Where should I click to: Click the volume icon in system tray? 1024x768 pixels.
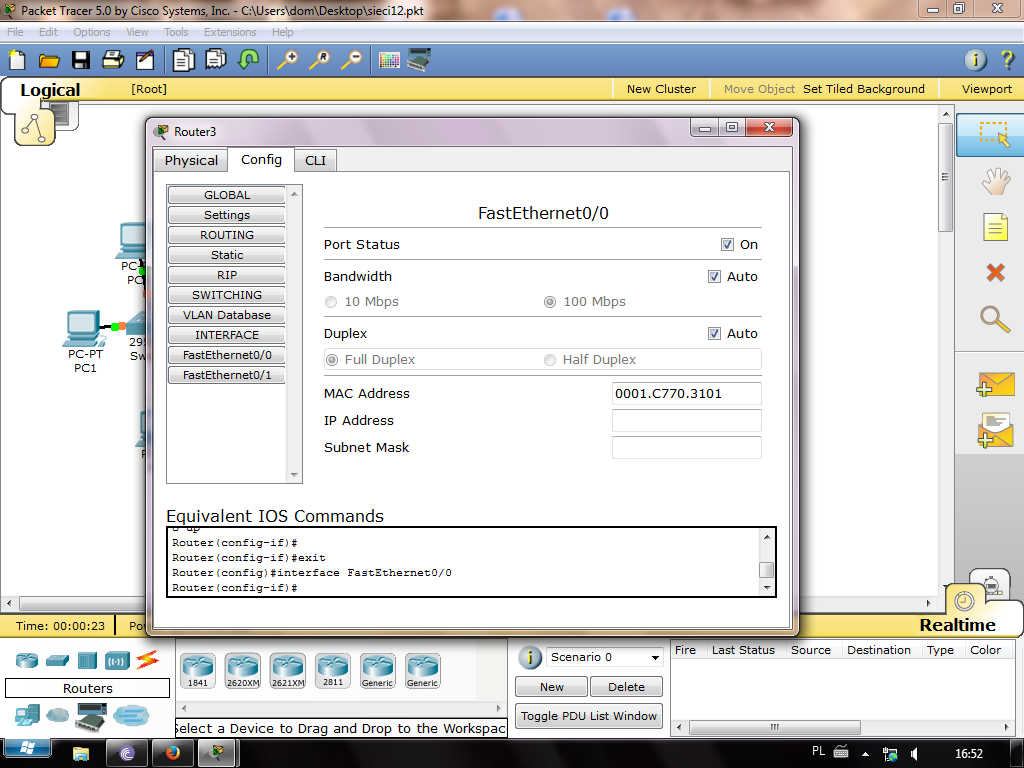[914, 754]
